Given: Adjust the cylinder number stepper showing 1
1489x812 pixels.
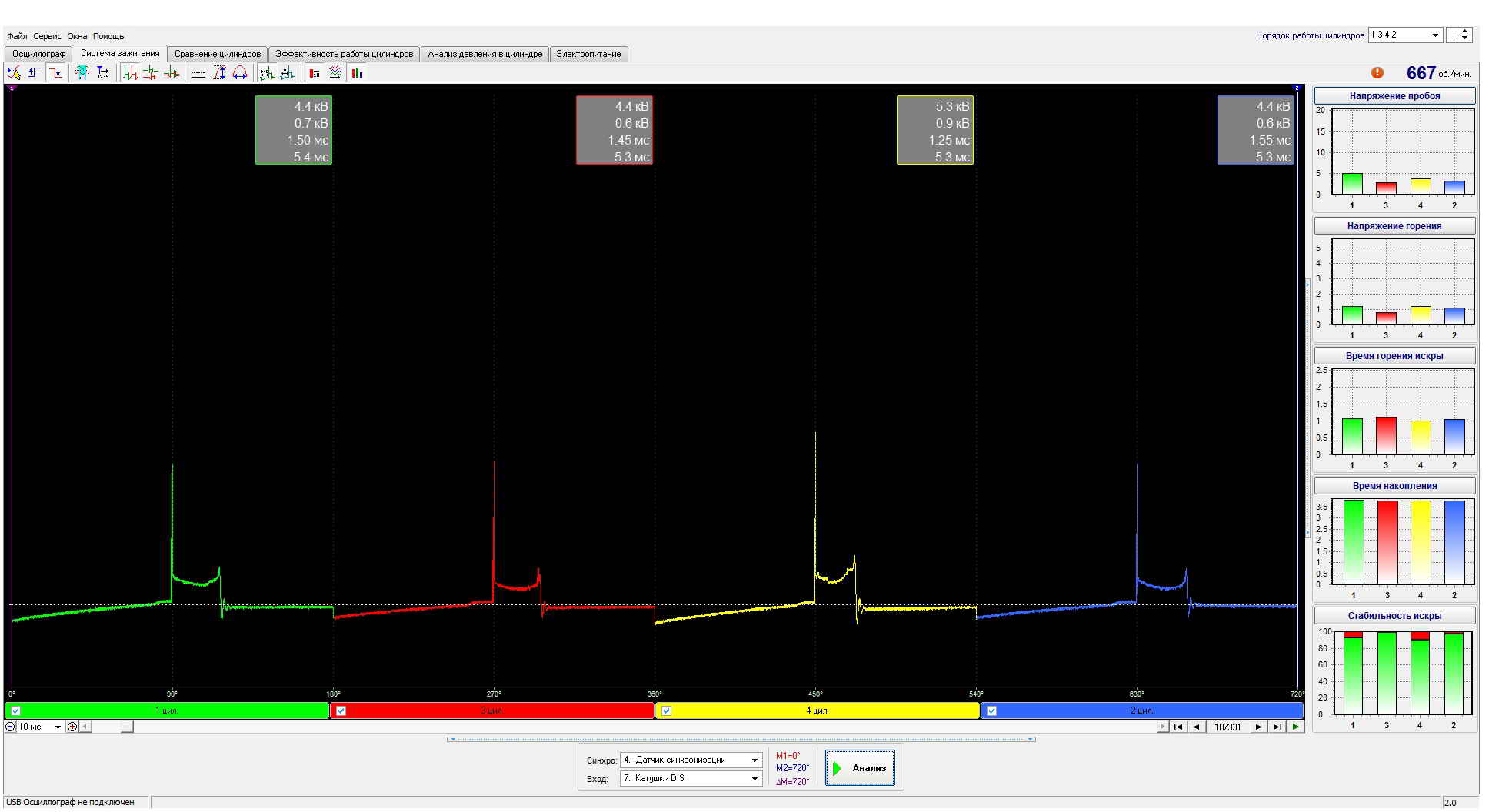Looking at the screenshot, I should click(1459, 35).
